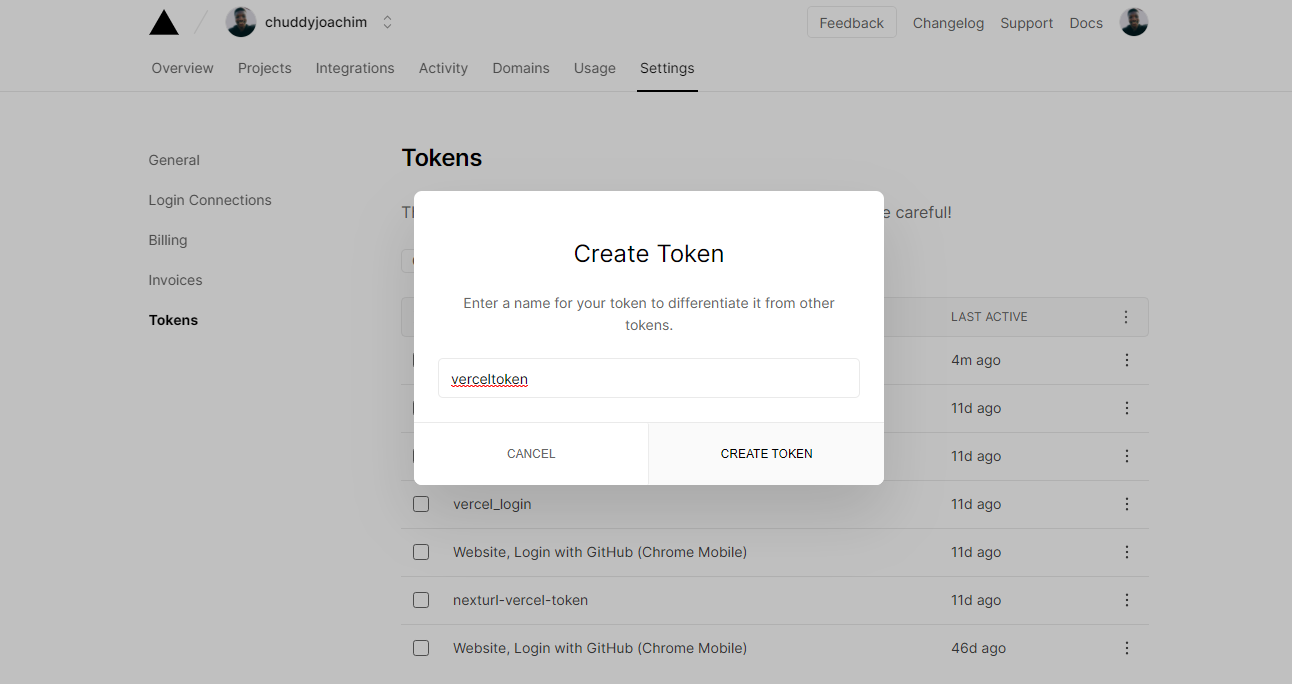The height and width of the screenshot is (684, 1292).
Task: Open the three-dot menu beside the 4m ago token
Action: click(1127, 360)
